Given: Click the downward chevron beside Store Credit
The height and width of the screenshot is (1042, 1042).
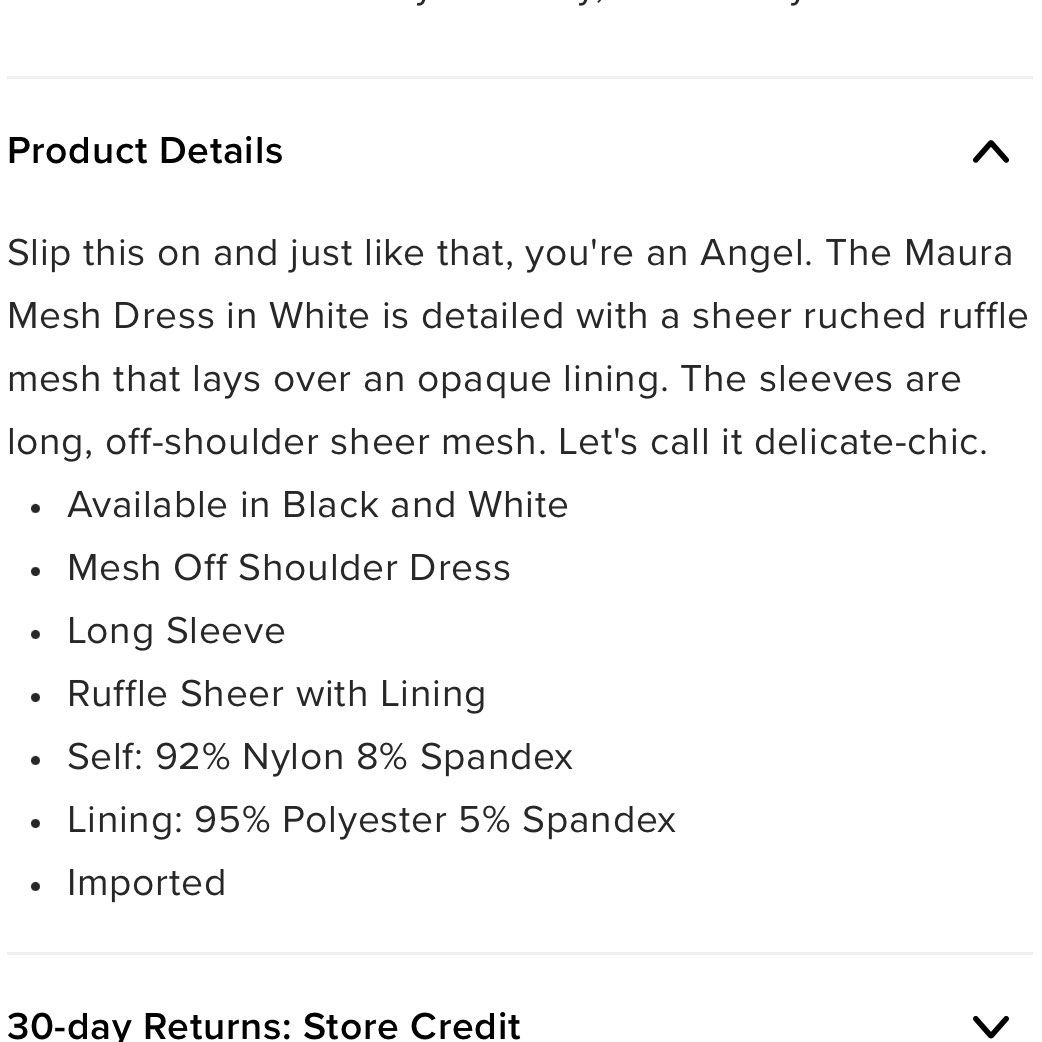Looking at the screenshot, I should click(x=991, y=1025).
